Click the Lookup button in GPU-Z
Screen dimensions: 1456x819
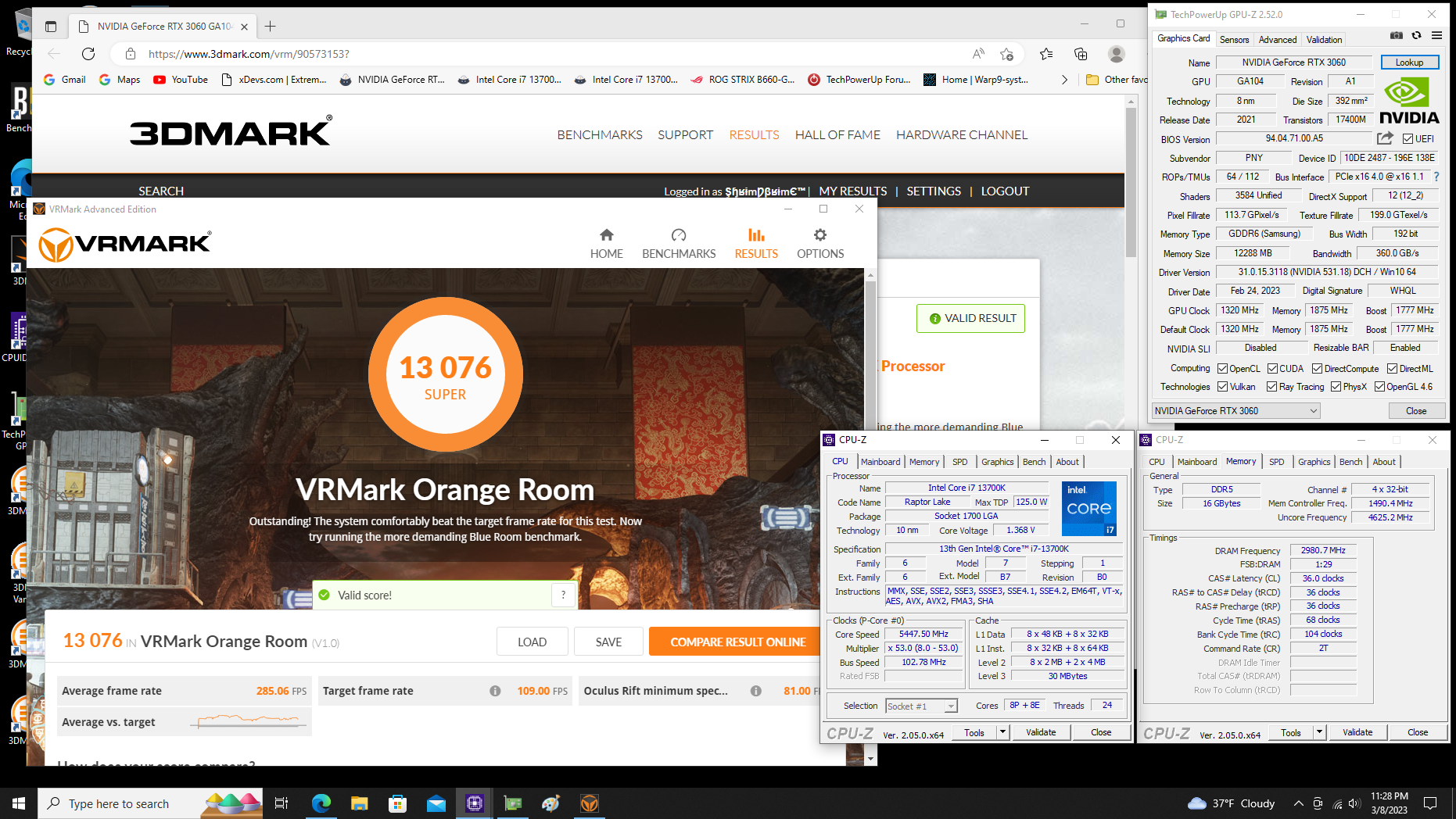(1409, 63)
